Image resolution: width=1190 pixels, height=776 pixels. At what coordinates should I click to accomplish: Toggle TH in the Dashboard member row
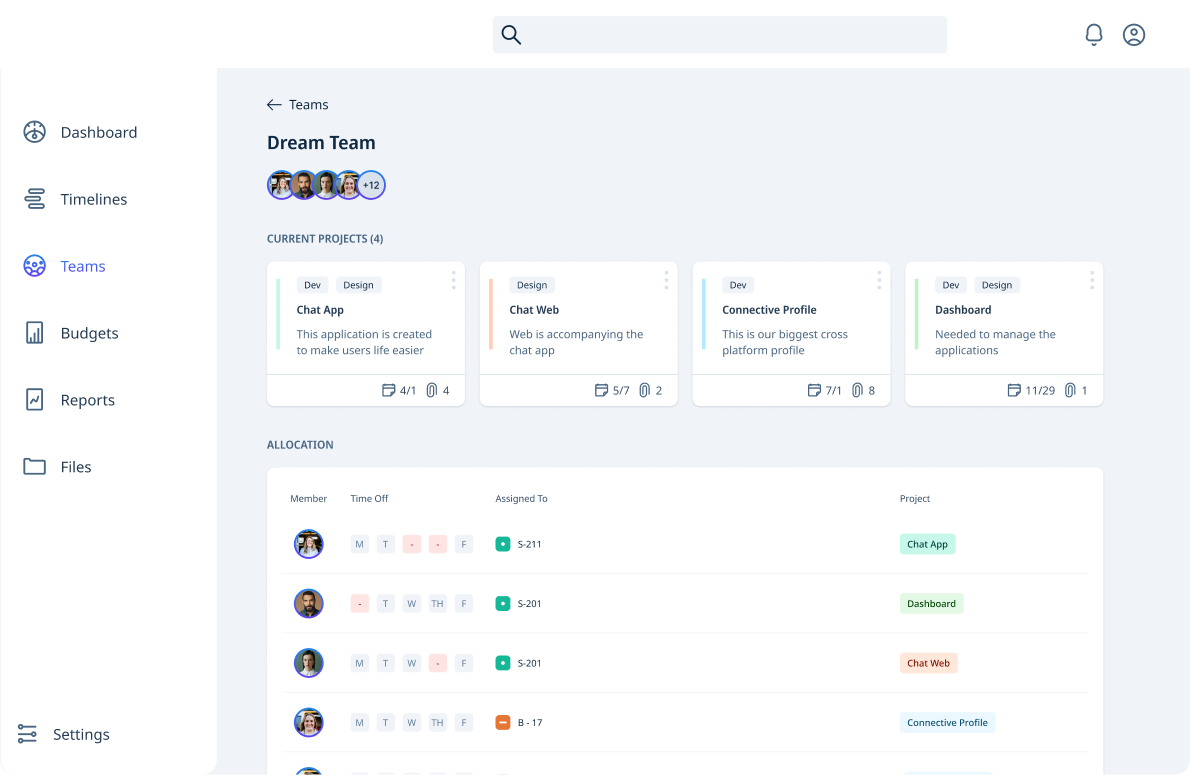[x=437, y=604]
